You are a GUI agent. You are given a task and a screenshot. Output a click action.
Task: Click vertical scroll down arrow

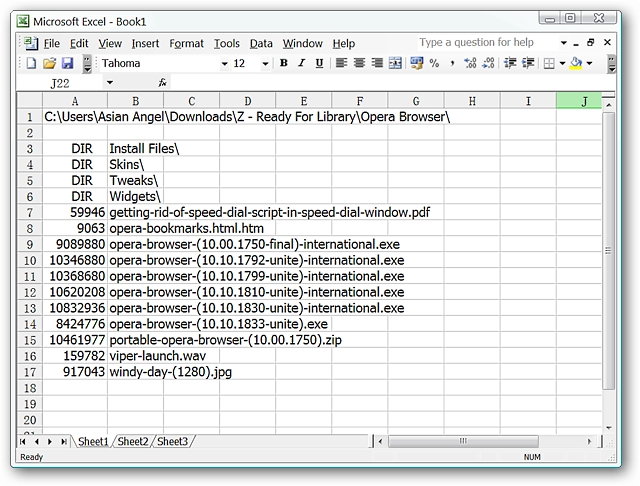point(609,428)
